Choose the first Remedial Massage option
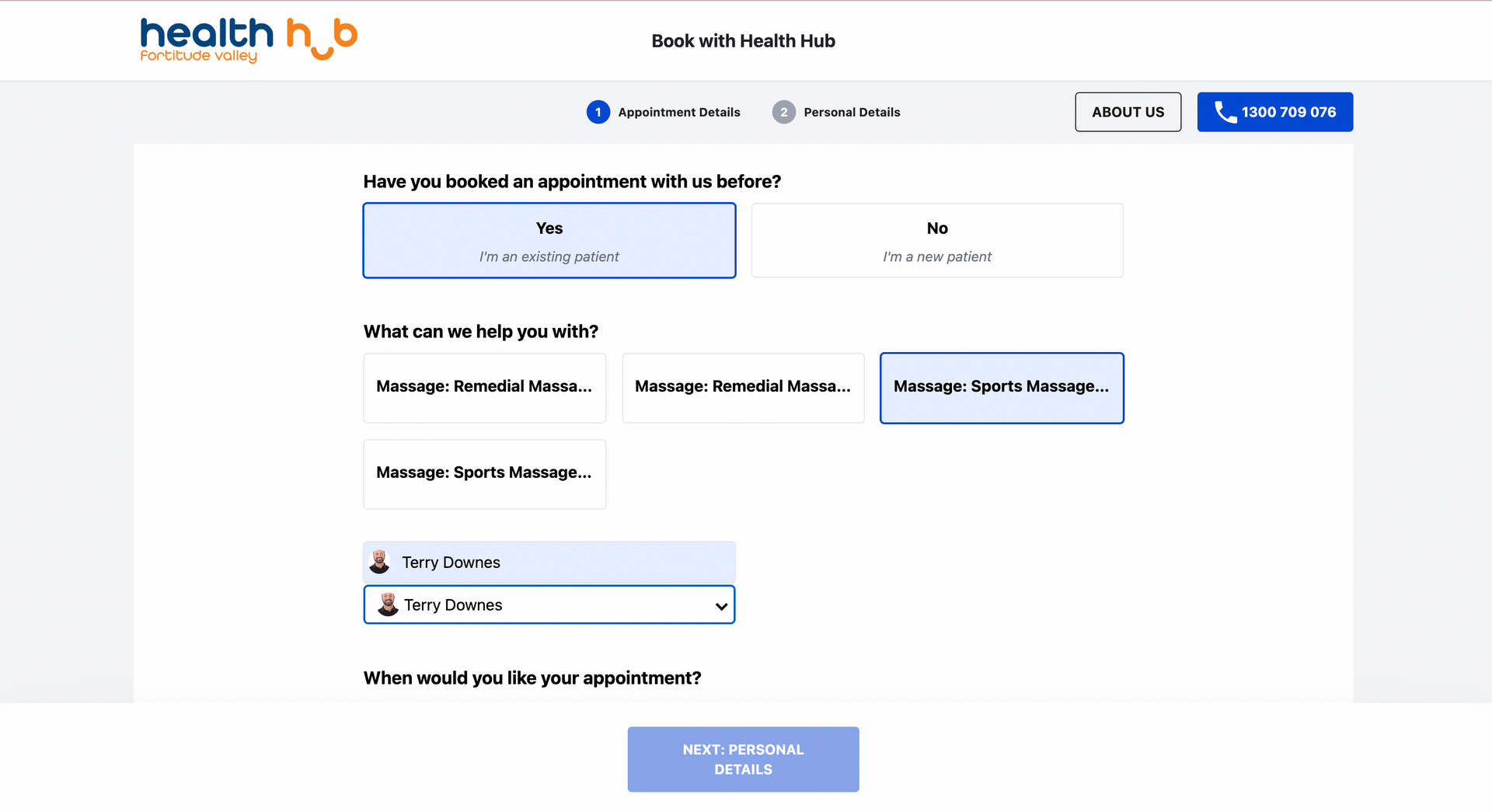1492x812 pixels. click(x=485, y=388)
